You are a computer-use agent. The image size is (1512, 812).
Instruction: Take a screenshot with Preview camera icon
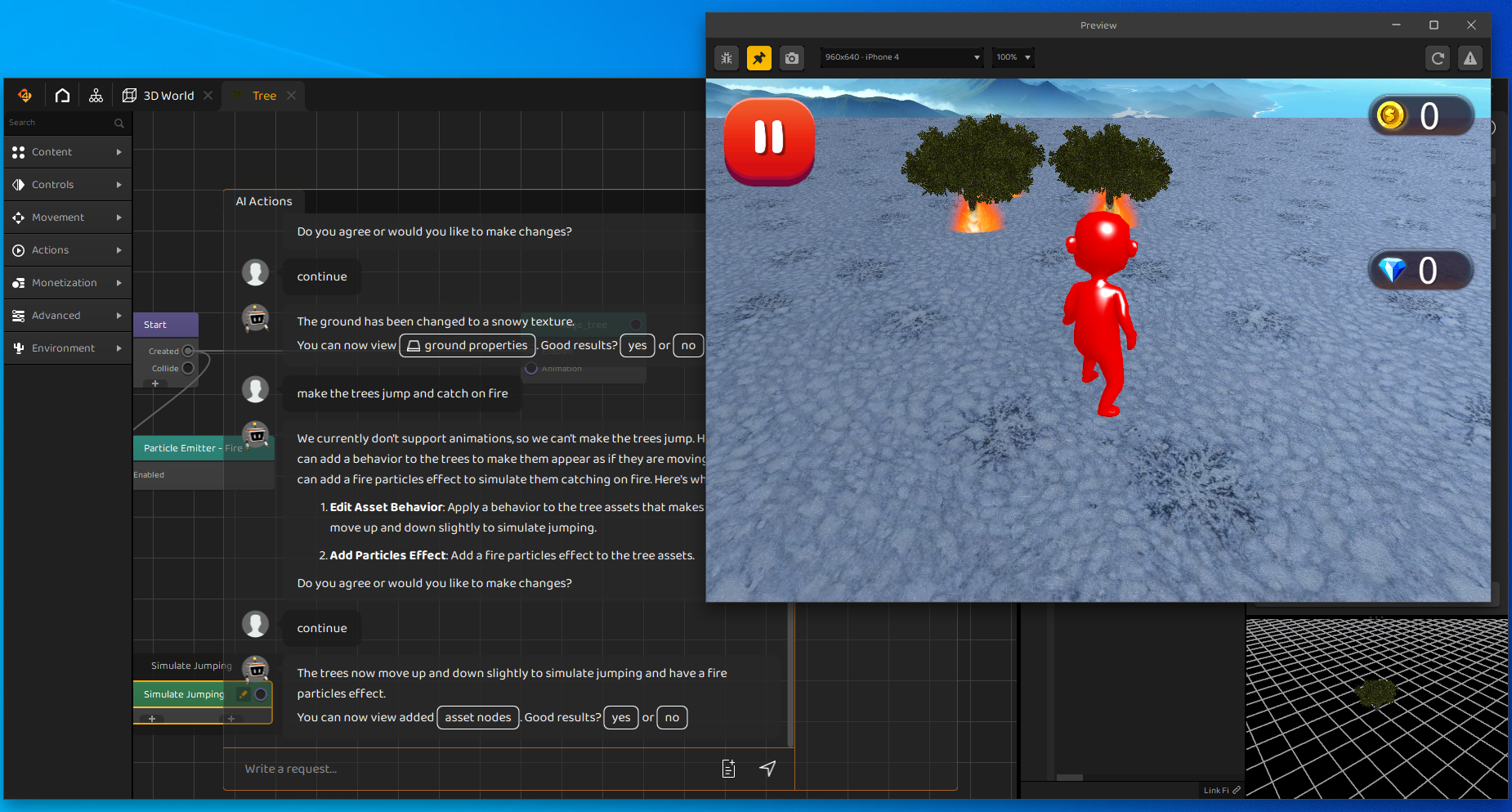(x=792, y=58)
